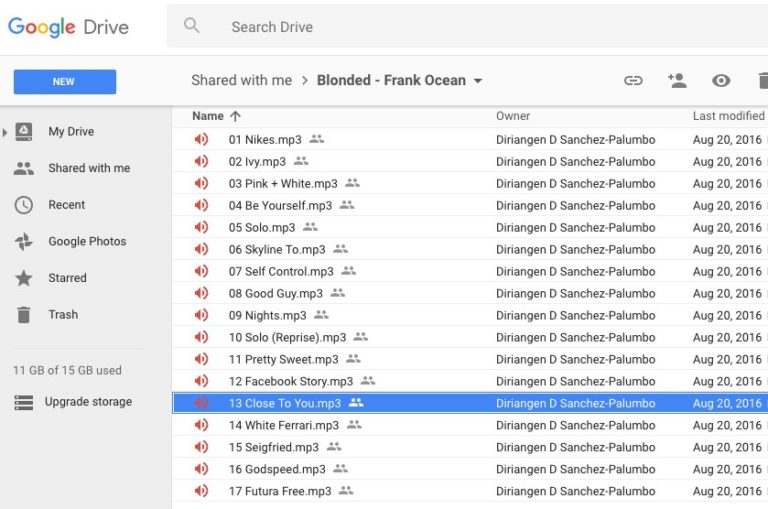Click owner name in 09 Nights.mp3 row

pyautogui.click(x=576, y=315)
